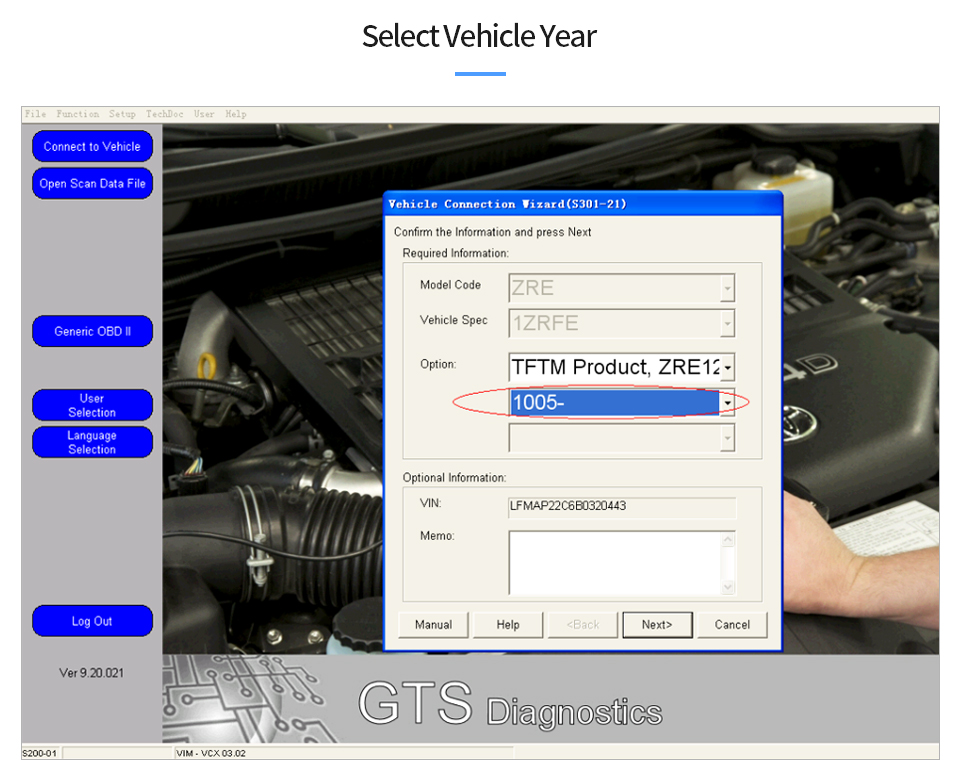Open User Selection in the sidebar
The width and height of the screenshot is (960, 775).
click(92, 405)
